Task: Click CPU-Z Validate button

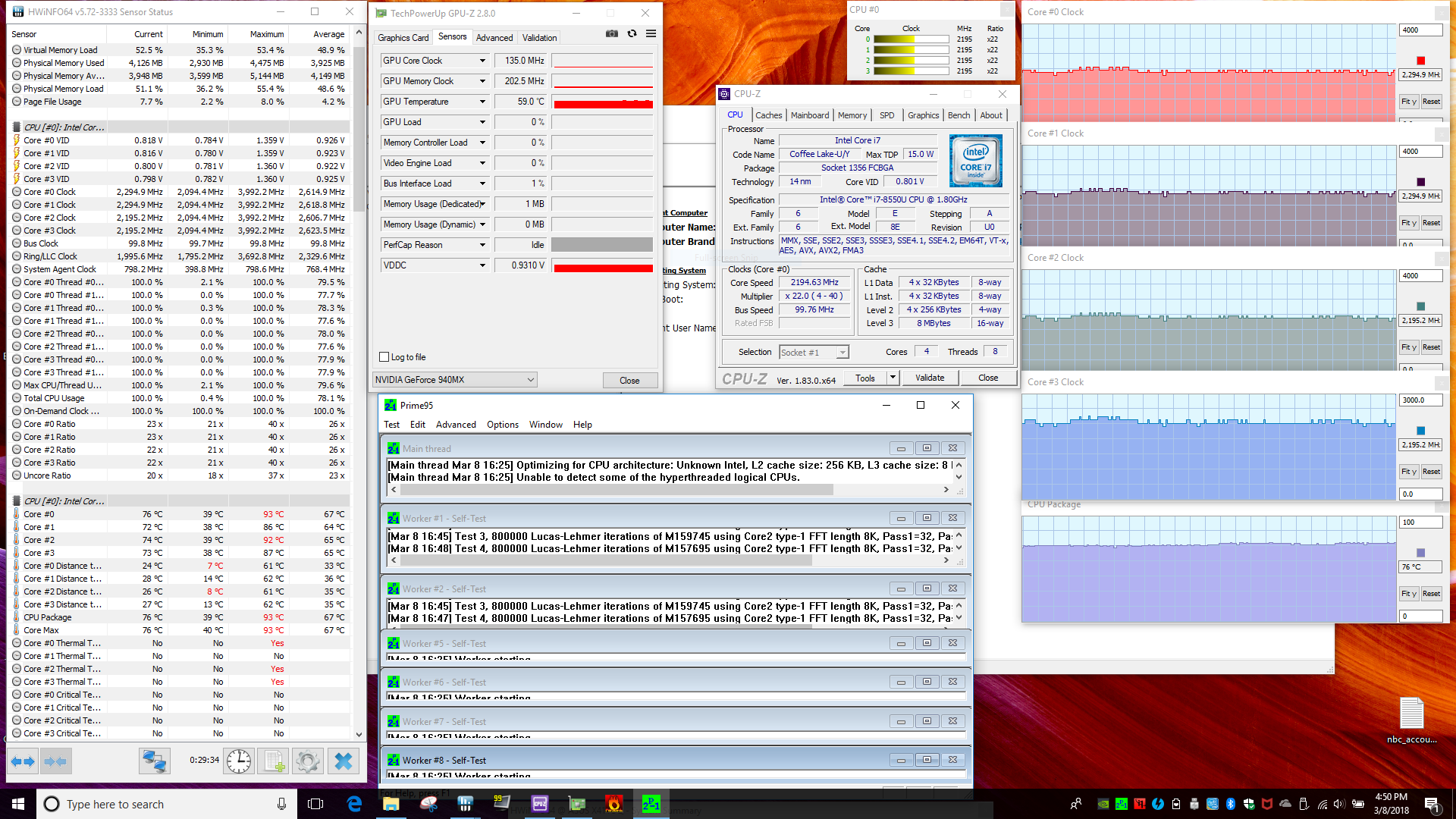Action: [x=930, y=378]
